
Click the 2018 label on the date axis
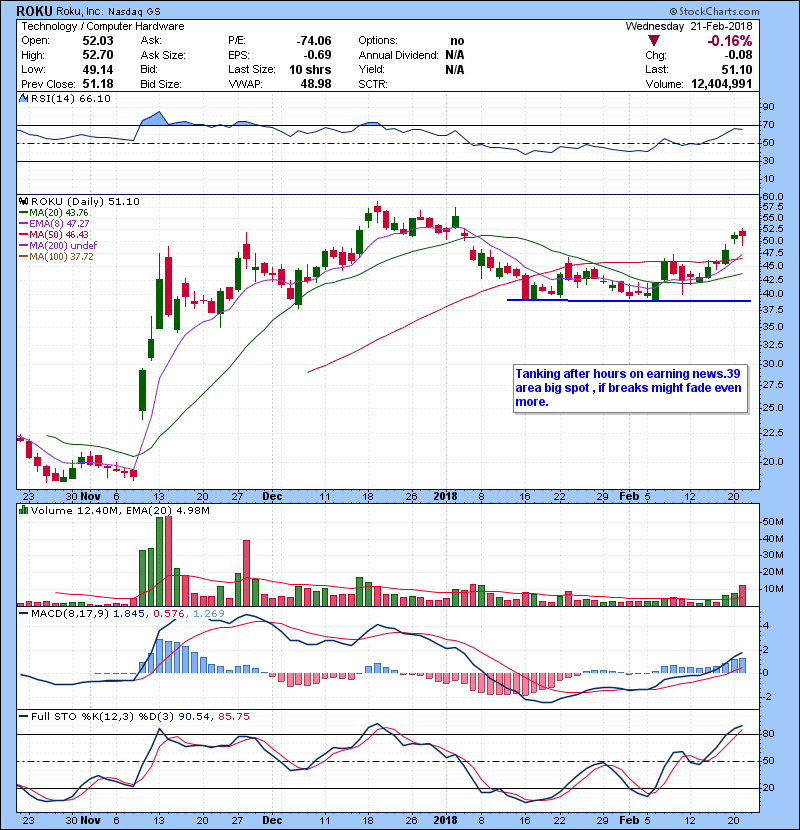(443, 496)
